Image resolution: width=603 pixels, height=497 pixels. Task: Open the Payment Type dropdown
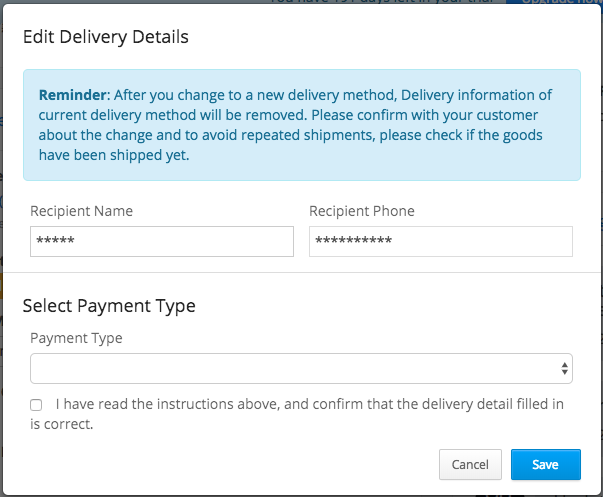pyautogui.click(x=300, y=368)
